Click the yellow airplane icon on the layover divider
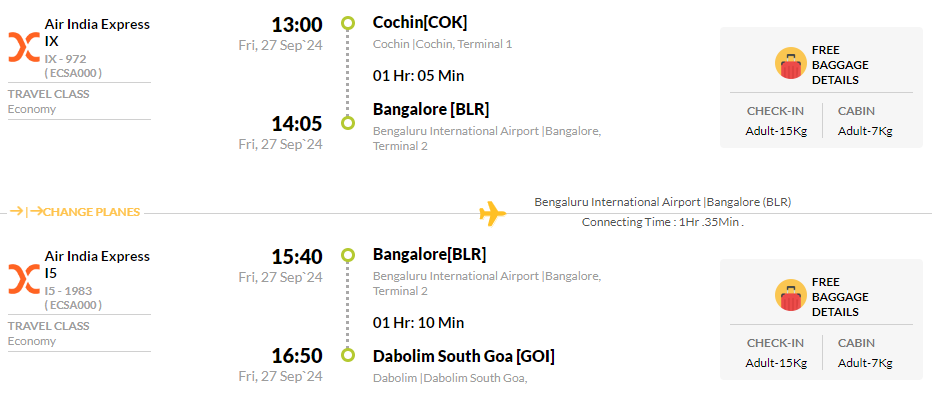Image resolution: width=932 pixels, height=414 pixels. [493, 213]
